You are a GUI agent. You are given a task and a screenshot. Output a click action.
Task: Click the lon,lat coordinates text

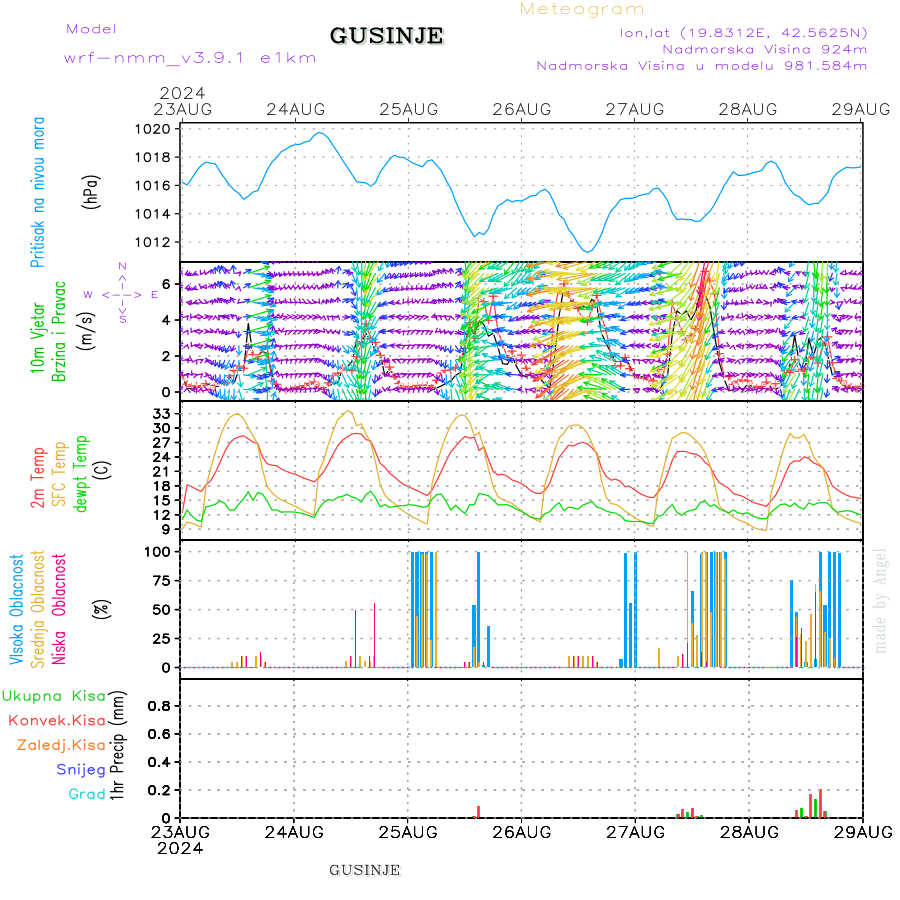coord(743,33)
